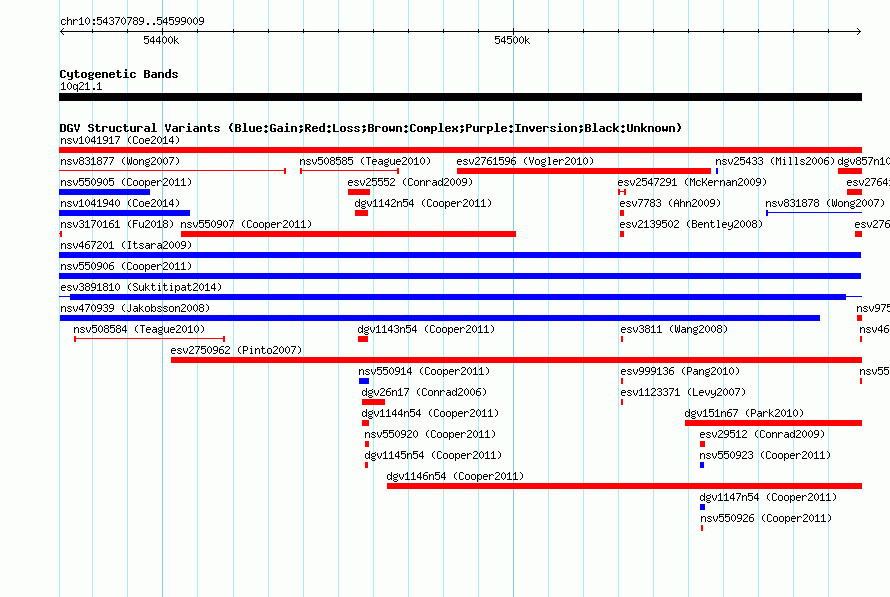The width and height of the screenshot is (890, 597).
Task: Click esv2761596 (Vogler2010) label
Action: pos(525,161)
